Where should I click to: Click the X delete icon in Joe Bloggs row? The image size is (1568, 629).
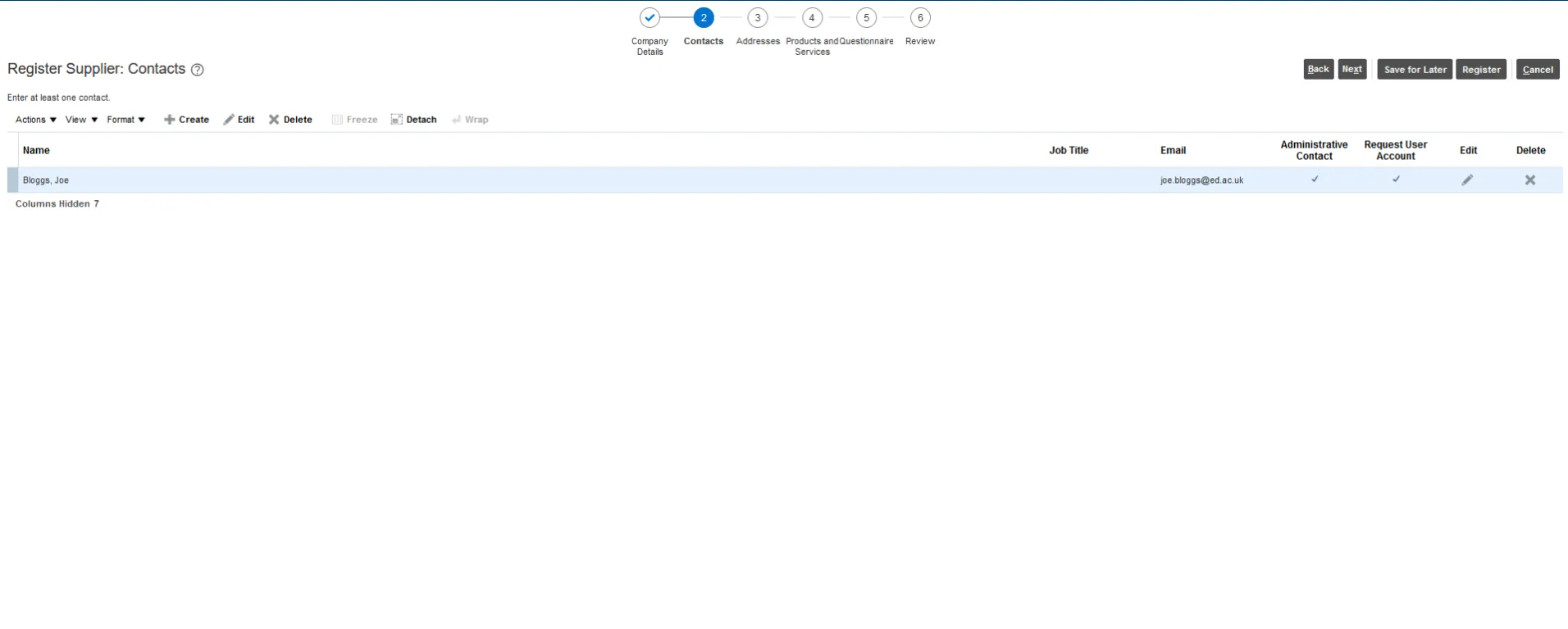(1529, 180)
